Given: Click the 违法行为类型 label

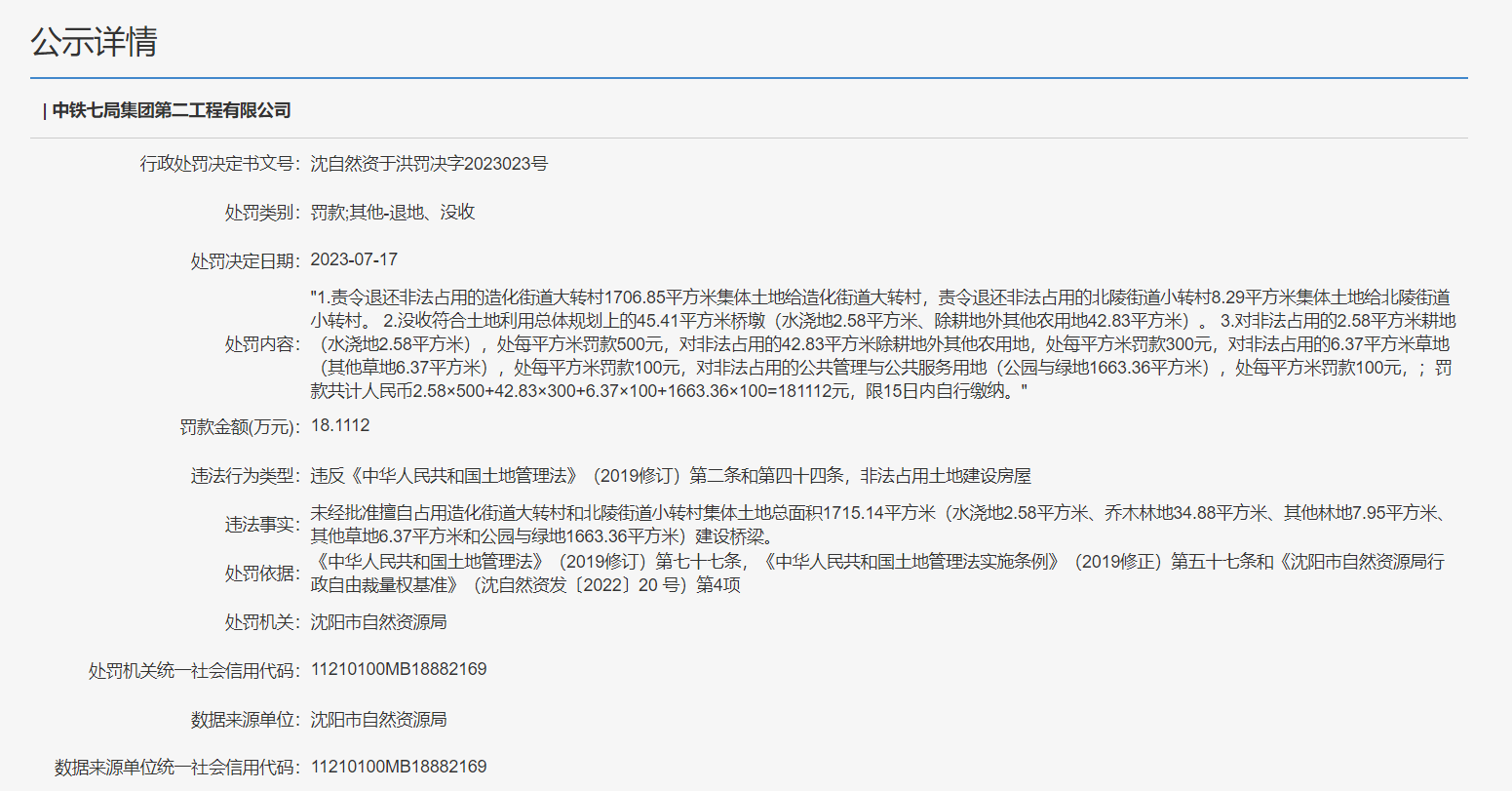Looking at the screenshot, I should (x=246, y=475).
